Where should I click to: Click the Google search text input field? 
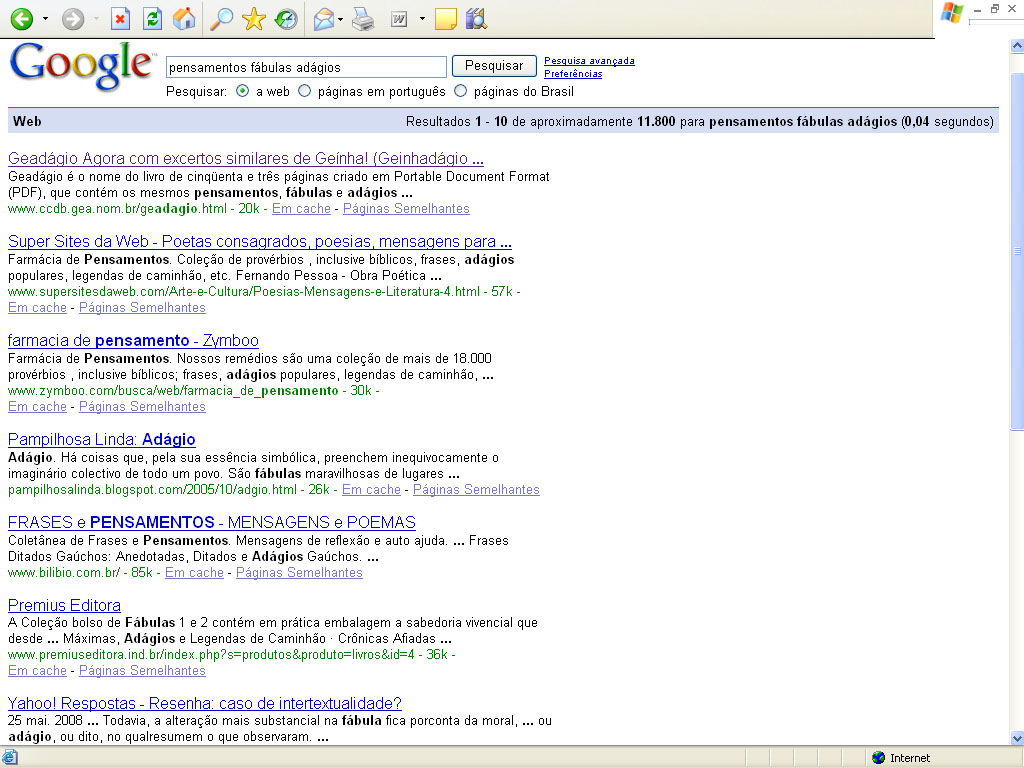tap(305, 67)
